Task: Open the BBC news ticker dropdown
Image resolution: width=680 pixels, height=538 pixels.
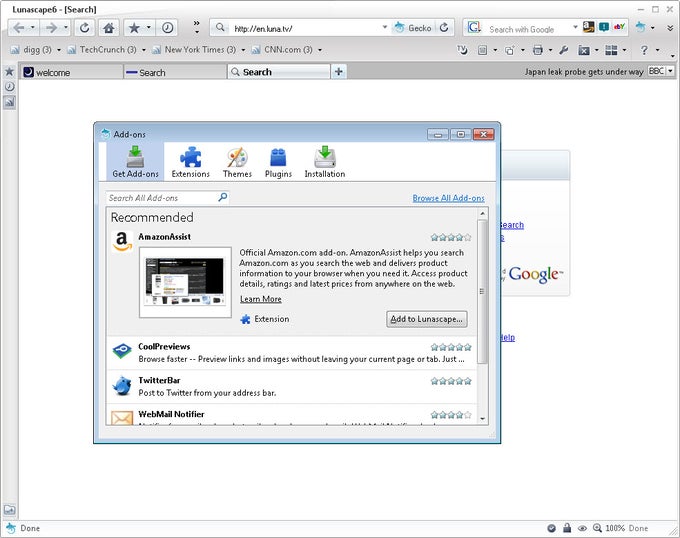Action: [x=670, y=71]
